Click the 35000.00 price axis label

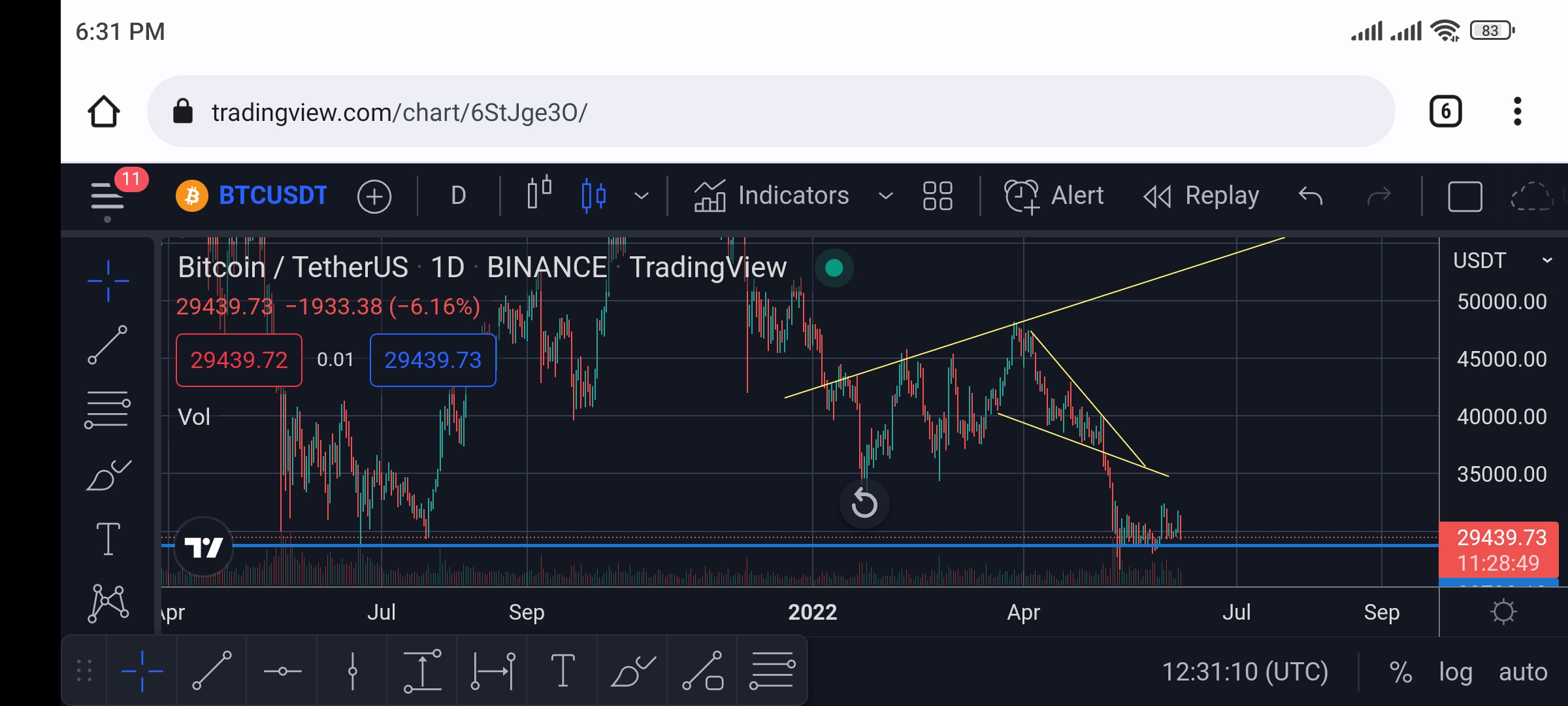tap(1502, 474)
